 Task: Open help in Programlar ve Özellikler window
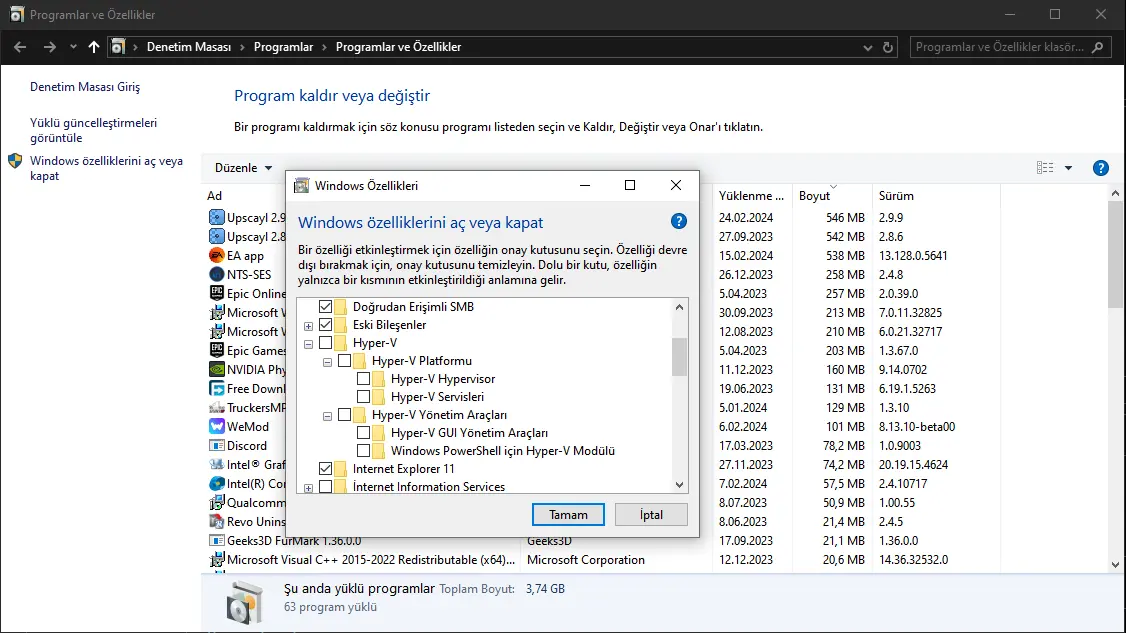[1100, 168]
